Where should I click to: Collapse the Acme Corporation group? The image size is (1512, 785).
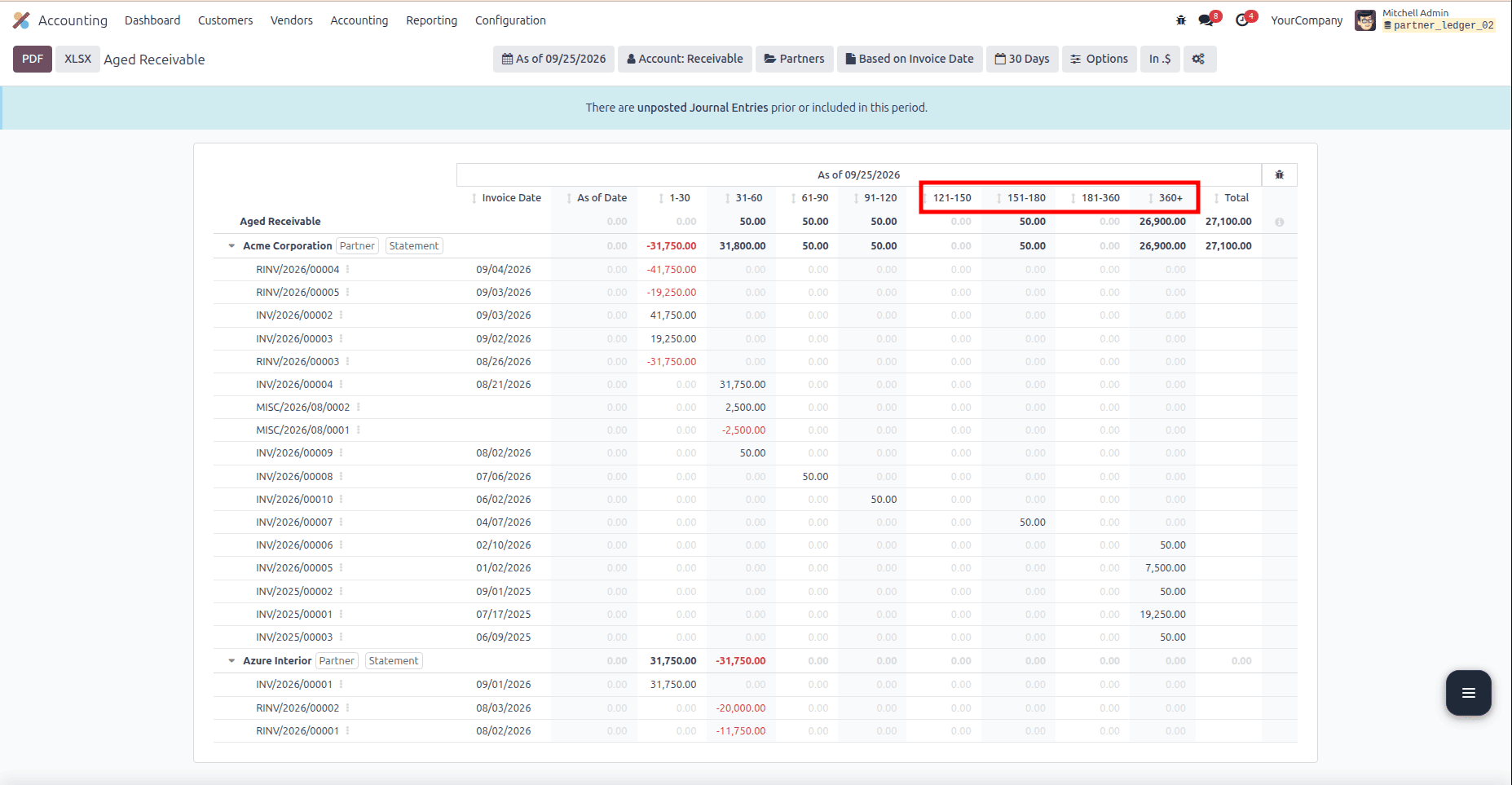coord(231,245)
